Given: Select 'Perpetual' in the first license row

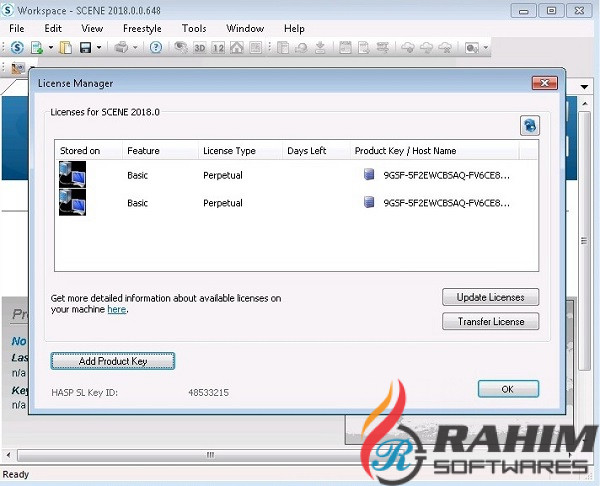Looking at the screenshot, I should click(x=223, y=175).
